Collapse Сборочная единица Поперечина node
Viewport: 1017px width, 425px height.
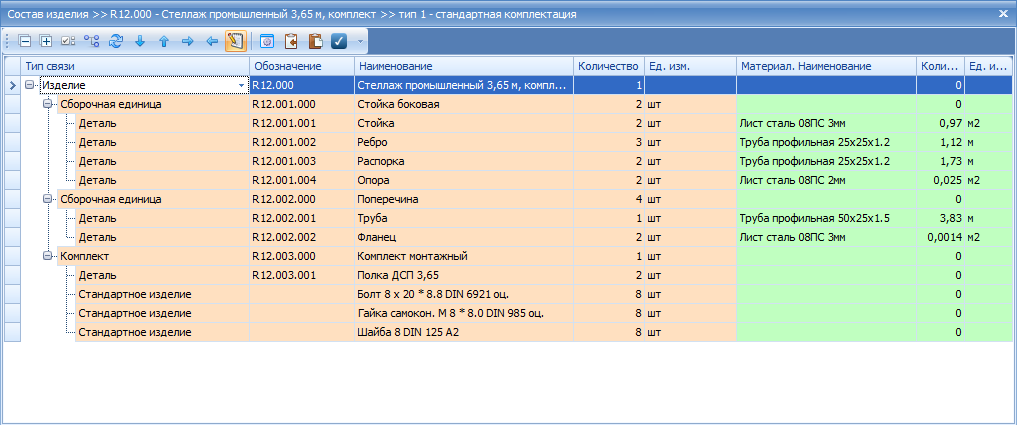click(47, 199)
